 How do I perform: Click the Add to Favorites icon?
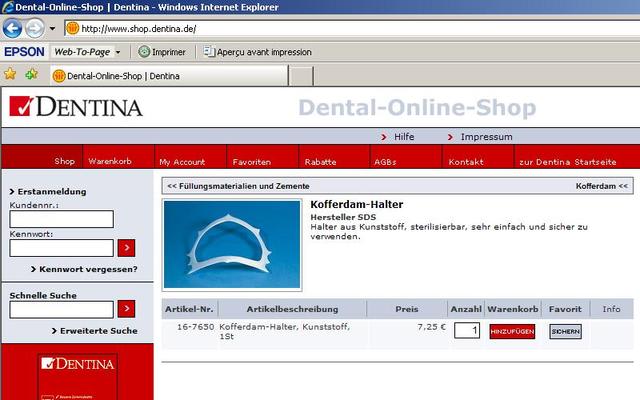pos(31,74)
